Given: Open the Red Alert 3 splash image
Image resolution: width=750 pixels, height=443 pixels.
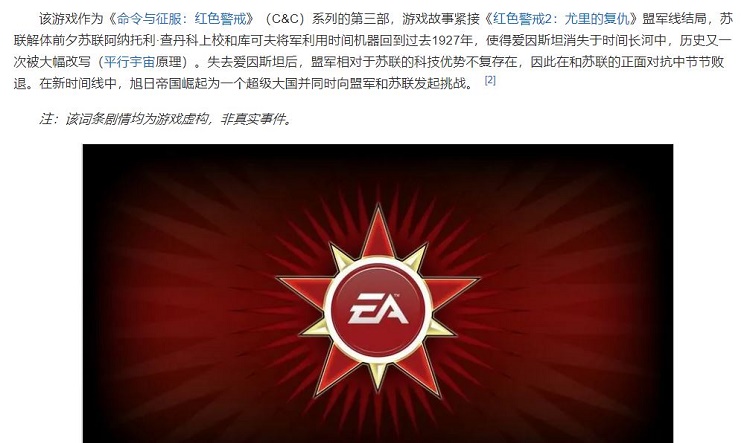Looking at the screenshot, I should click(378, 293).
